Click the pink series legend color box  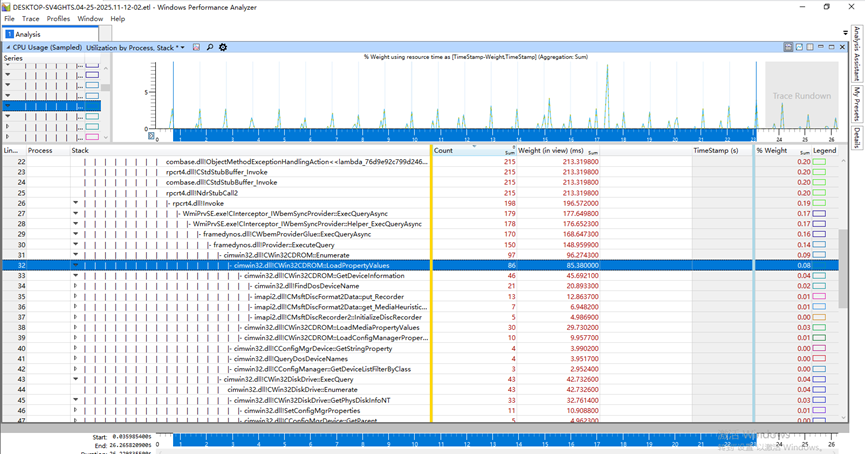coord(92,137)
